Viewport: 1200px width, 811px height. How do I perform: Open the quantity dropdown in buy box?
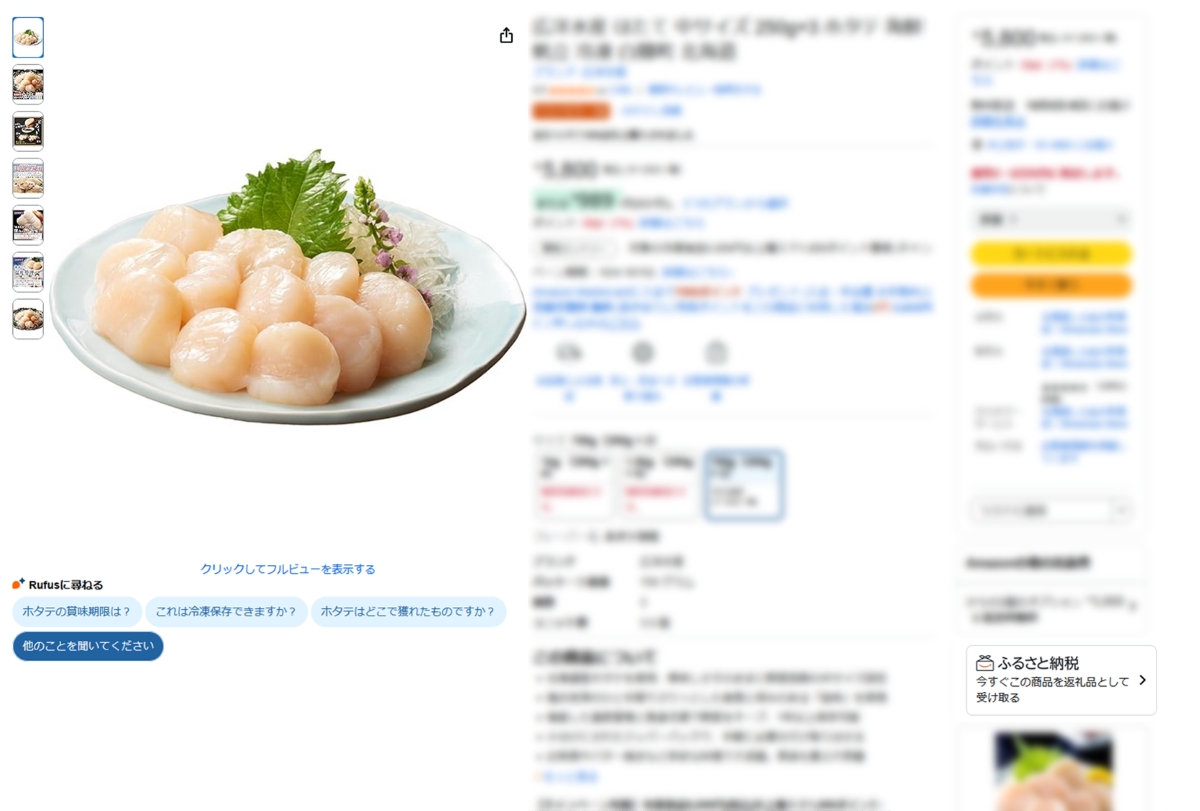pyautogui.click(x=1051, y=219)
